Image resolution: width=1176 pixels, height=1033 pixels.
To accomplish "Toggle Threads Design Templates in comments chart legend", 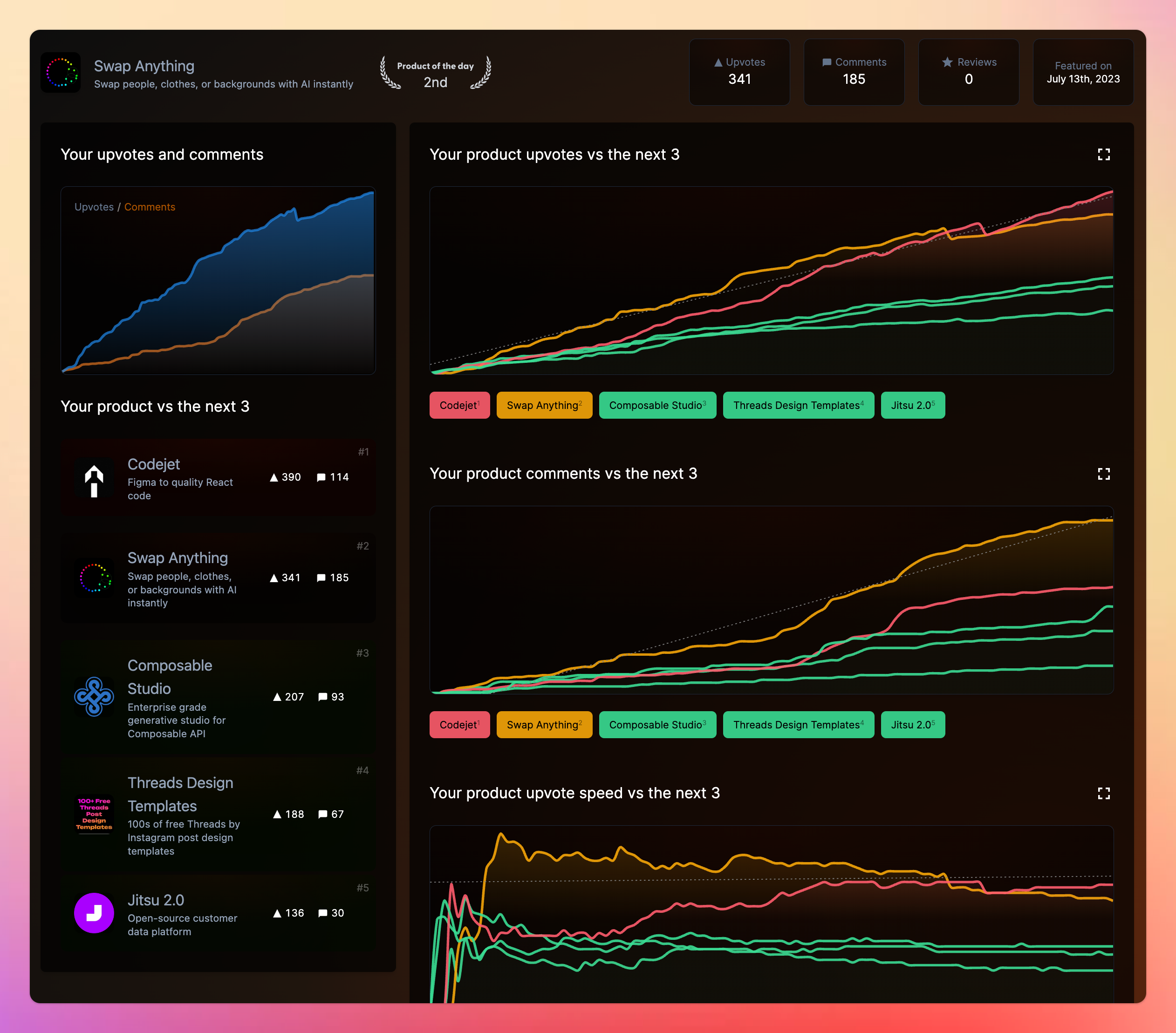I will tap(799, 725).
